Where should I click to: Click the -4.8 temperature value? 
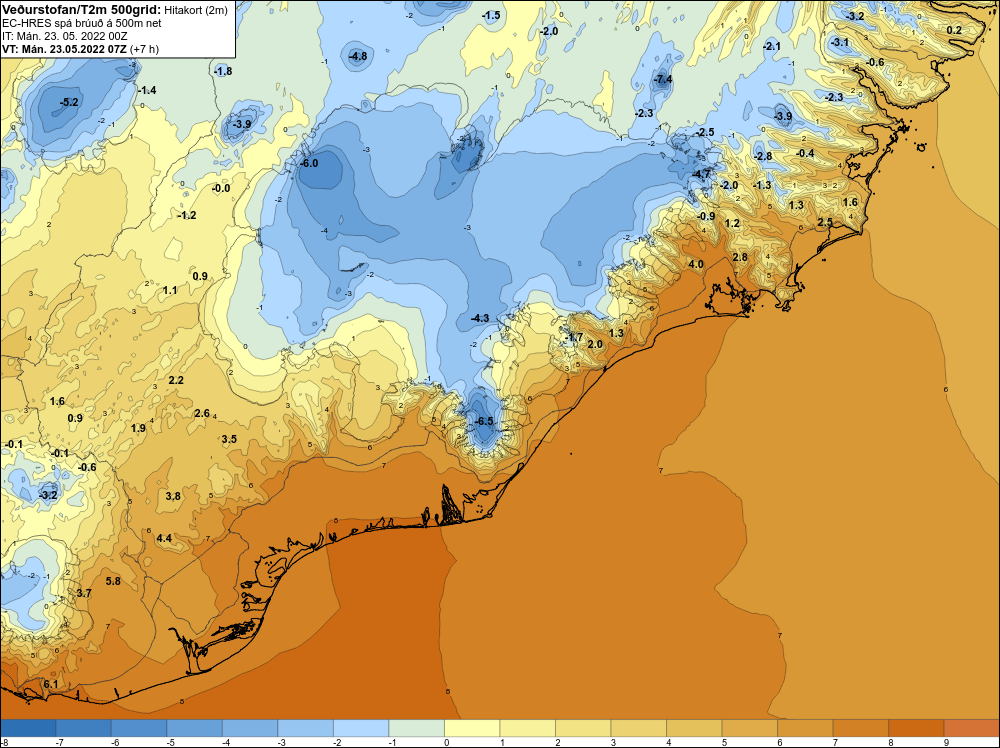[358, 56]
